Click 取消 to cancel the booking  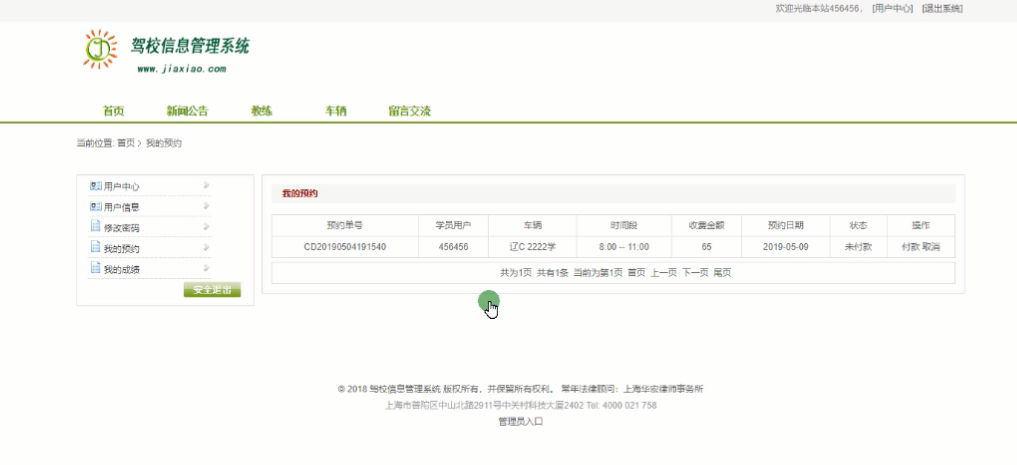pos(931,247)
